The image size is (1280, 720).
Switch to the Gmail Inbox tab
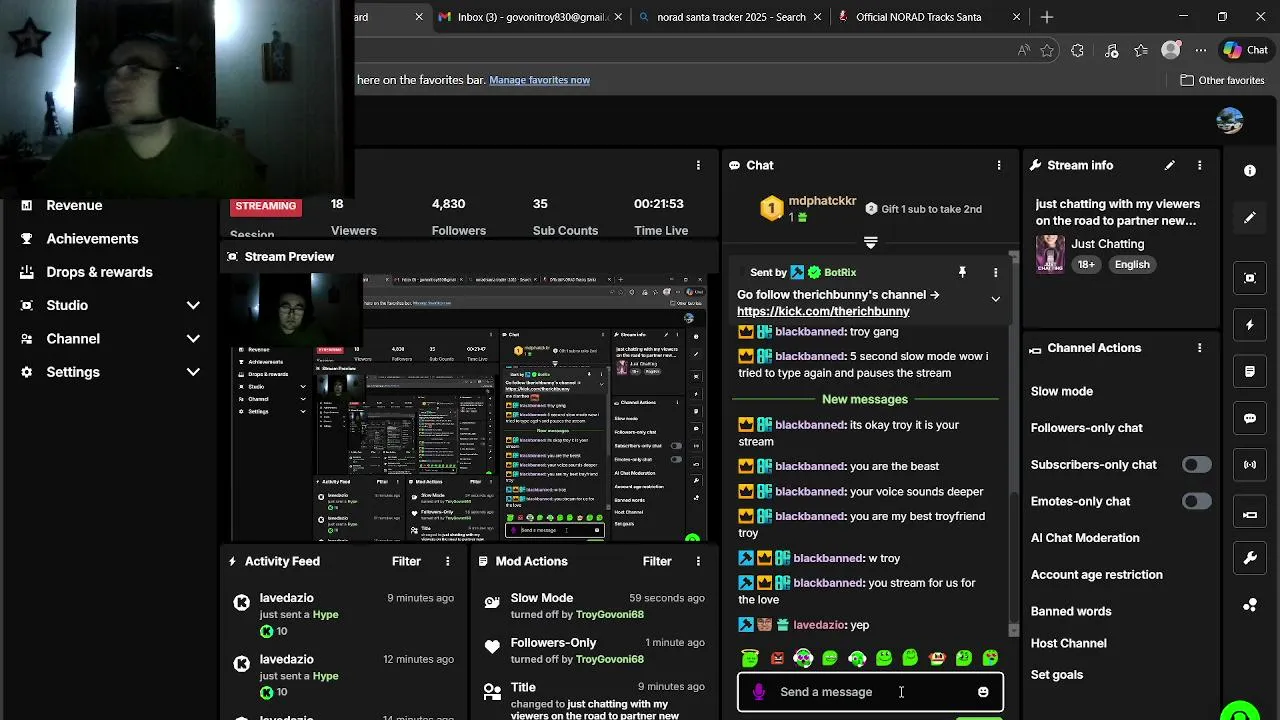[532, 17]
